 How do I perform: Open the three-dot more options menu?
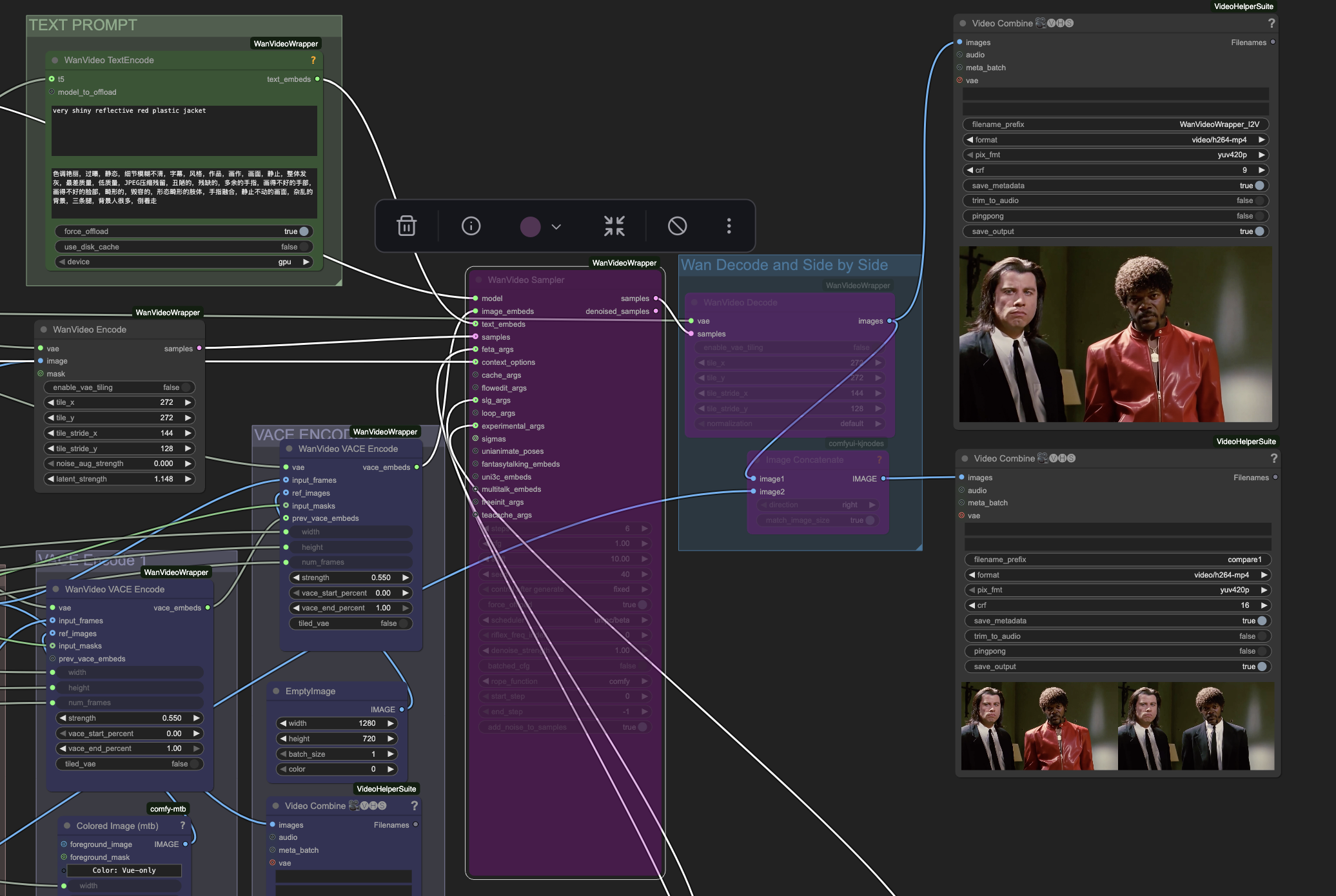729,226
